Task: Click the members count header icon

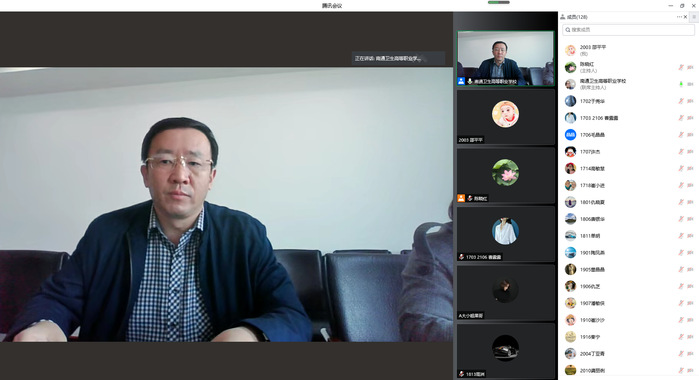Action: tap(563, 17)
